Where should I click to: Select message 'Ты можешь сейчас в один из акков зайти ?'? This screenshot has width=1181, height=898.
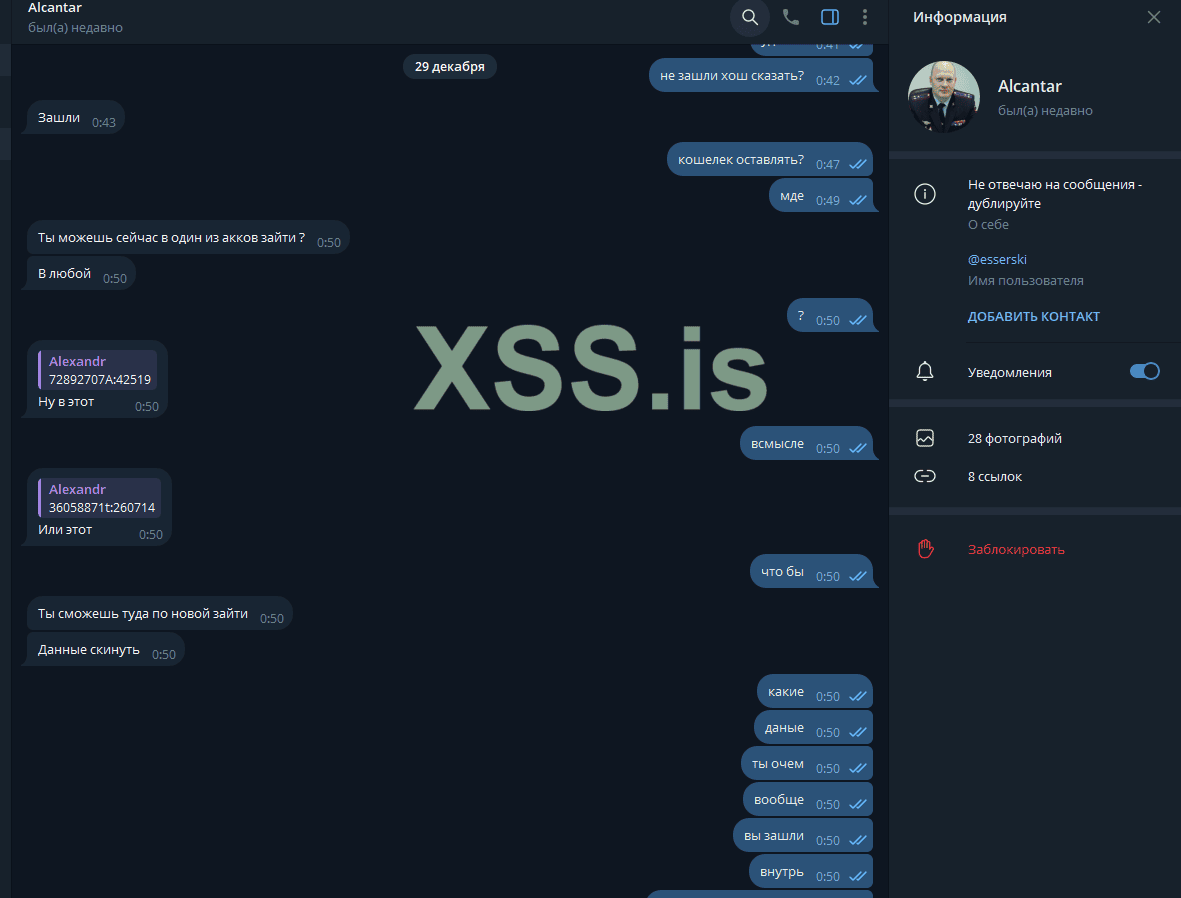[188, 238]
